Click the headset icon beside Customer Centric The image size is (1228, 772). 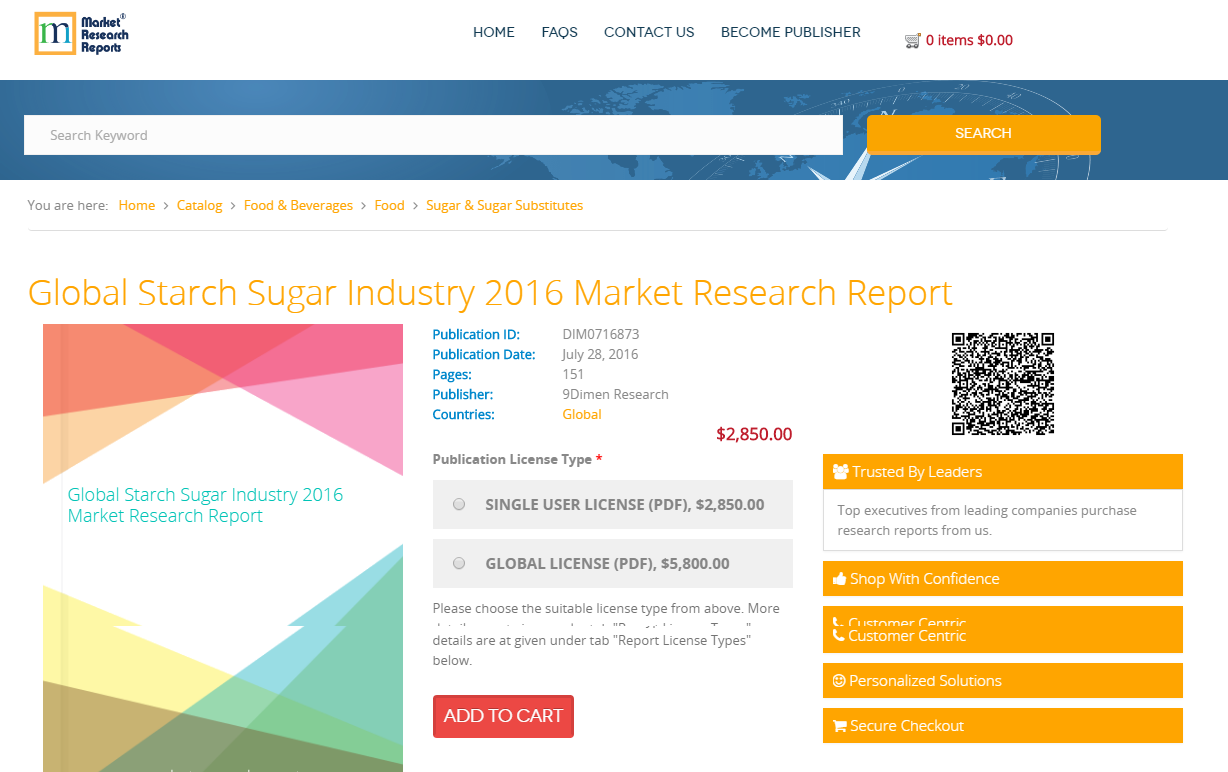(837, 636)
